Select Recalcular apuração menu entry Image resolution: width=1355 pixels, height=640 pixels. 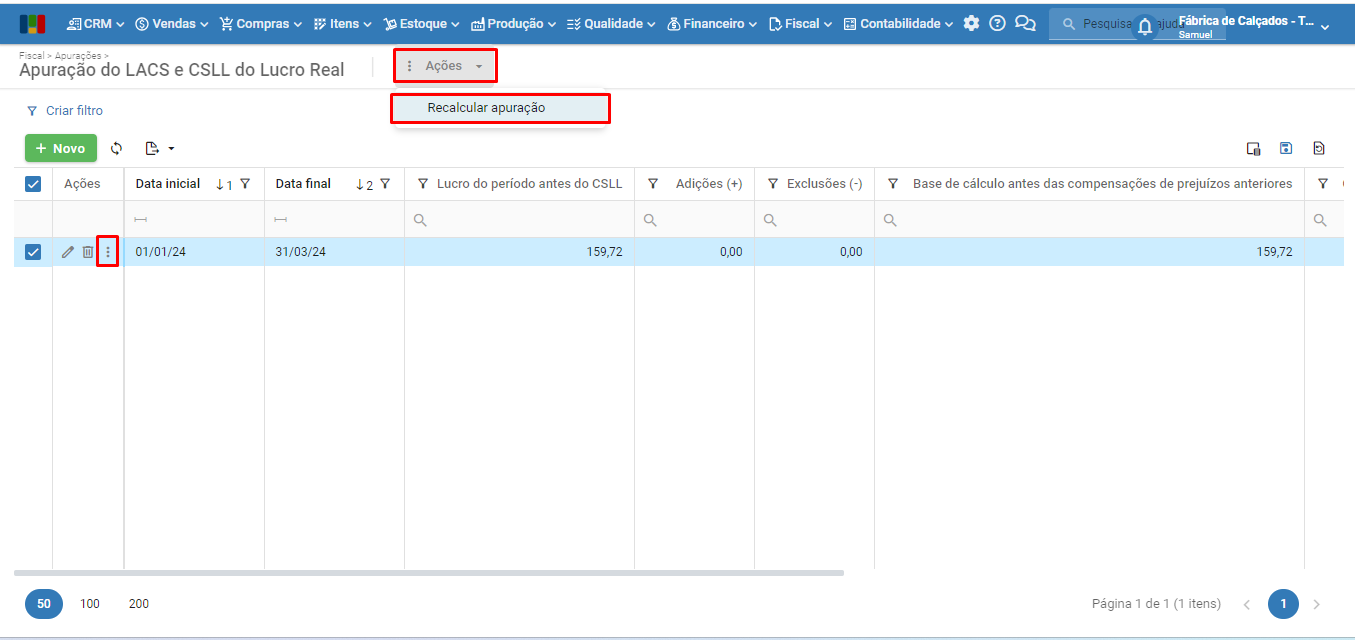500,108
